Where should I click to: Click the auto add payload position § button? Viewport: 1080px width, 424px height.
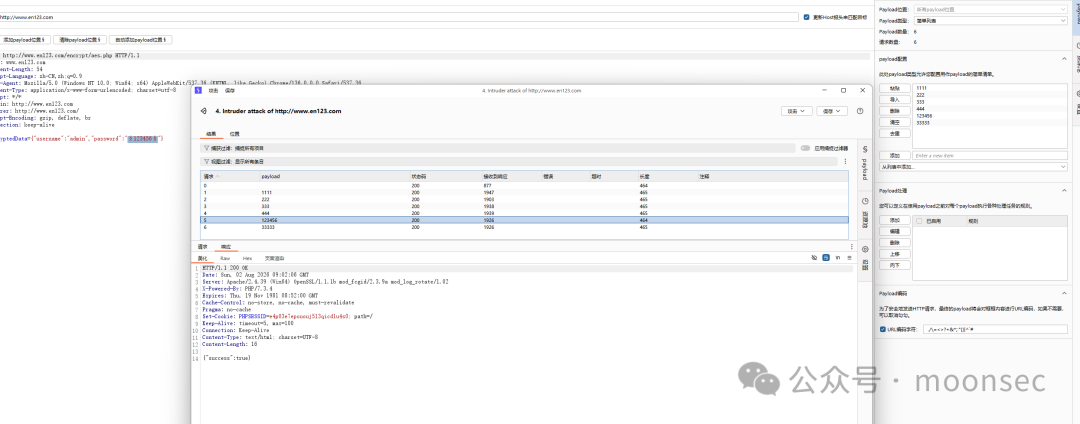pos(141,41)
